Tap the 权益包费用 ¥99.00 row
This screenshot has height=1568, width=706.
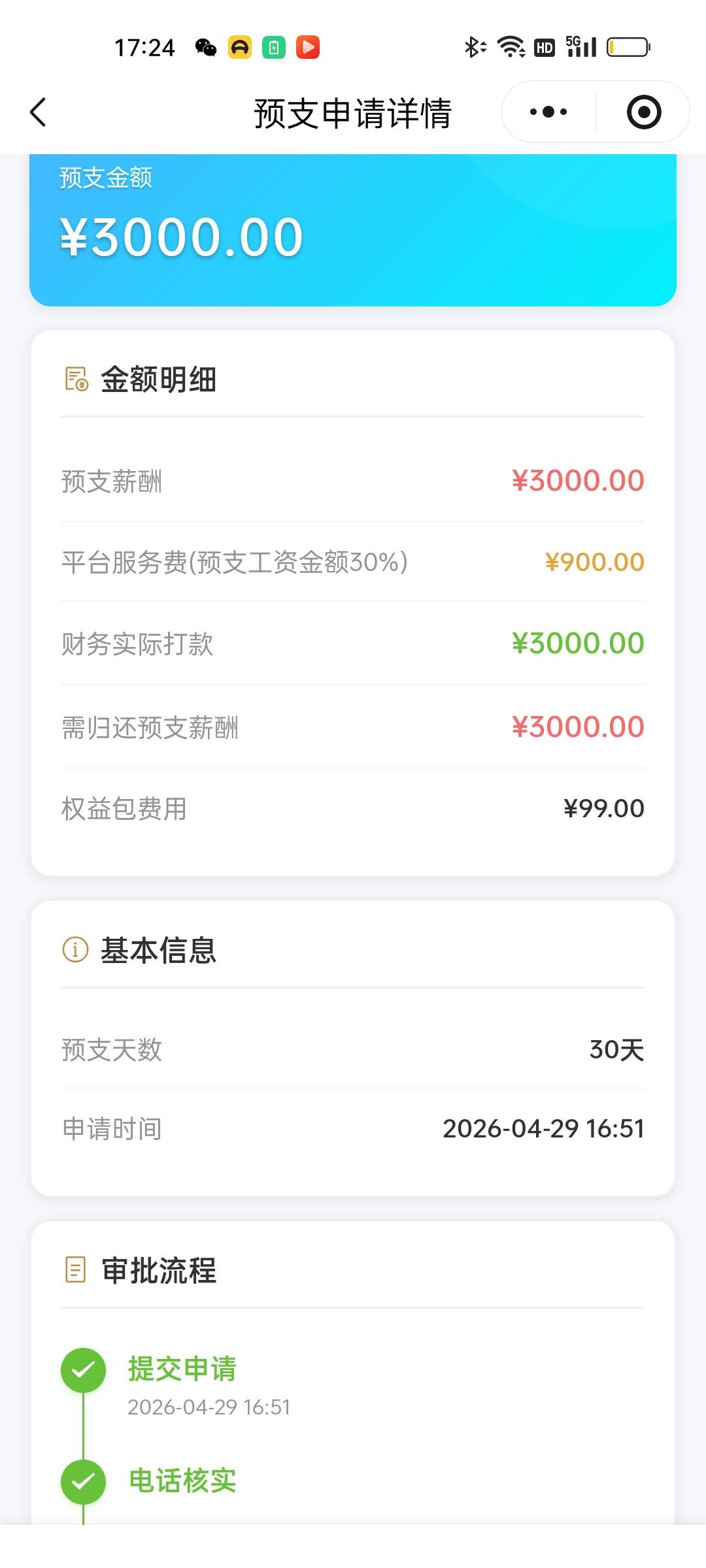point(353,808)
